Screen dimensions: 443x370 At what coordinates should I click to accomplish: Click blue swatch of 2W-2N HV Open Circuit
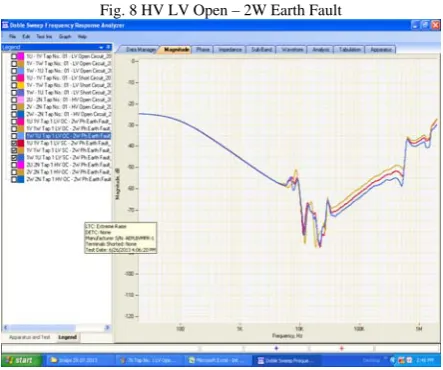(21, 114)
